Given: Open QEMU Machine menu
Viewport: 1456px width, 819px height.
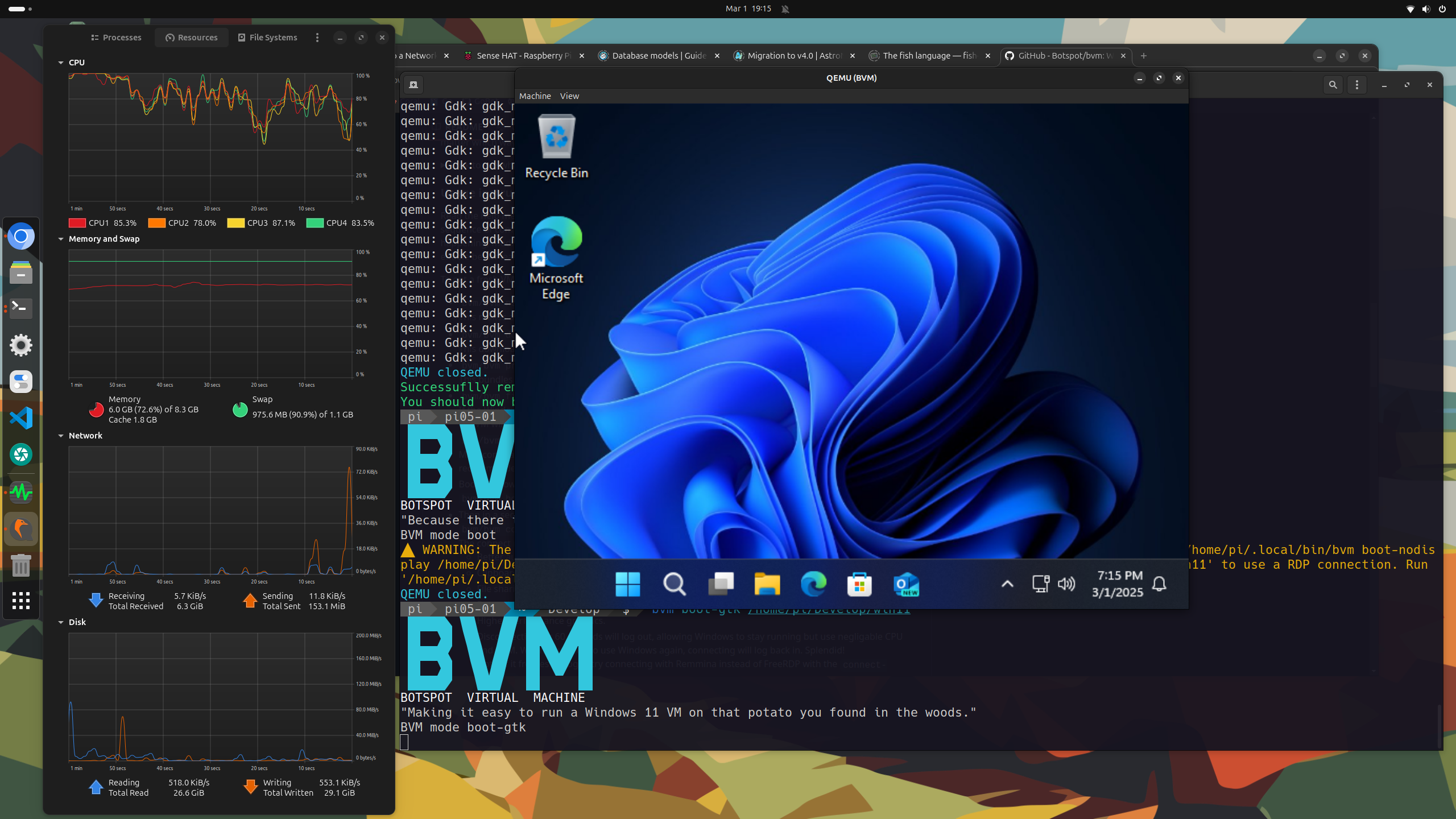Looking at the screenshot, I should 535,96.
